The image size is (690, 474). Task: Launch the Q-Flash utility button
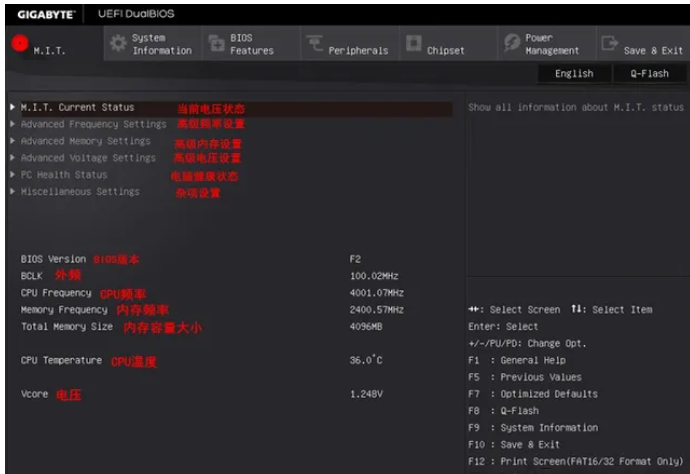click(649, 73)
